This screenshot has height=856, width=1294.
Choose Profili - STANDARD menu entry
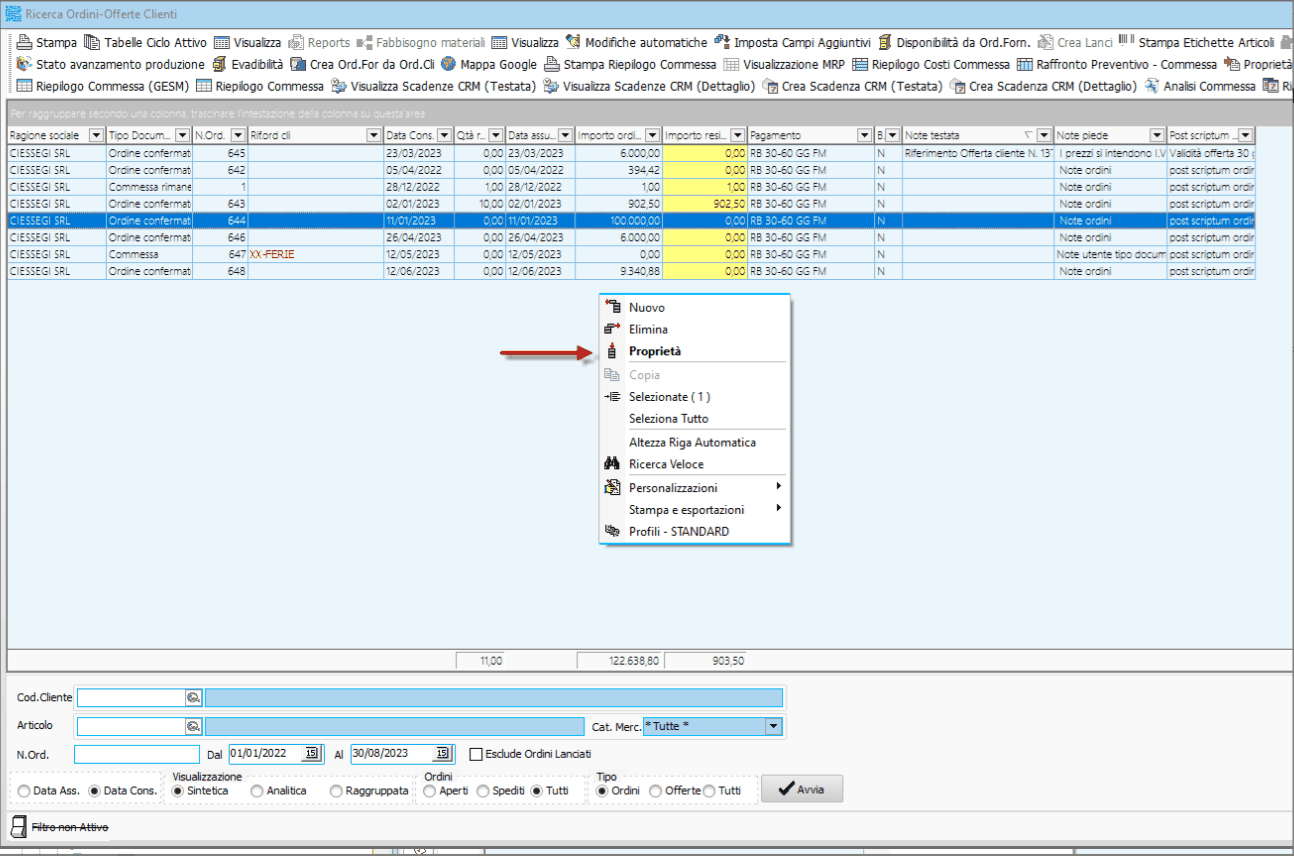[695, 532]
